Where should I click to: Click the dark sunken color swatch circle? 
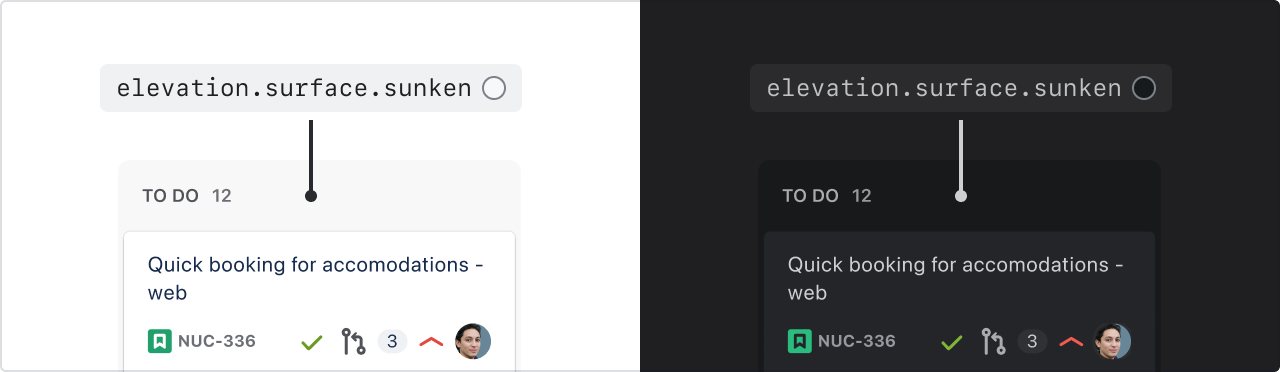1144,88
